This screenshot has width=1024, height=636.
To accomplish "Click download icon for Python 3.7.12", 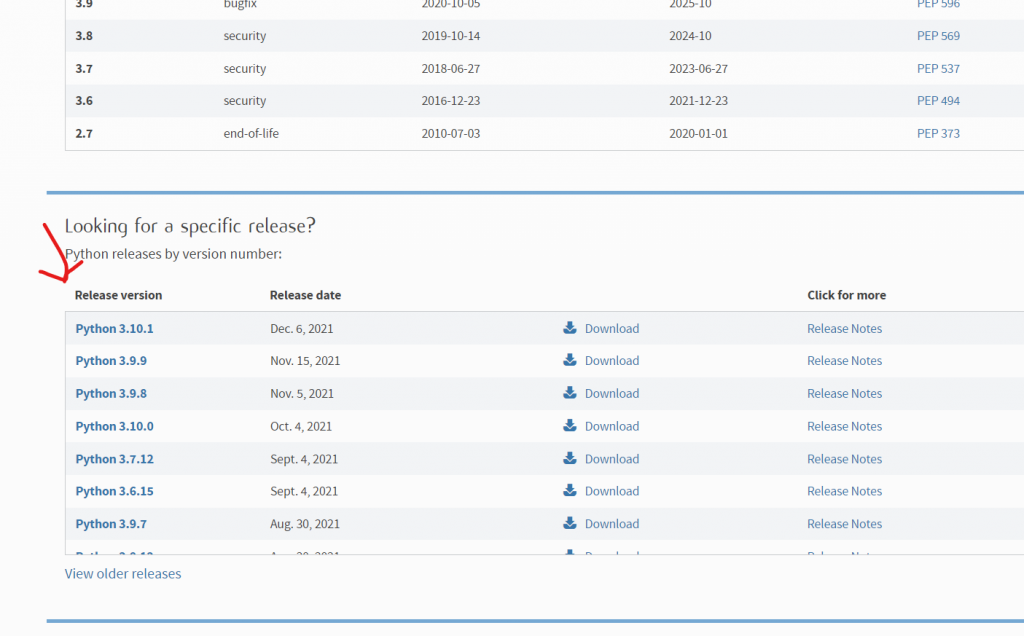I will (569, 458).
